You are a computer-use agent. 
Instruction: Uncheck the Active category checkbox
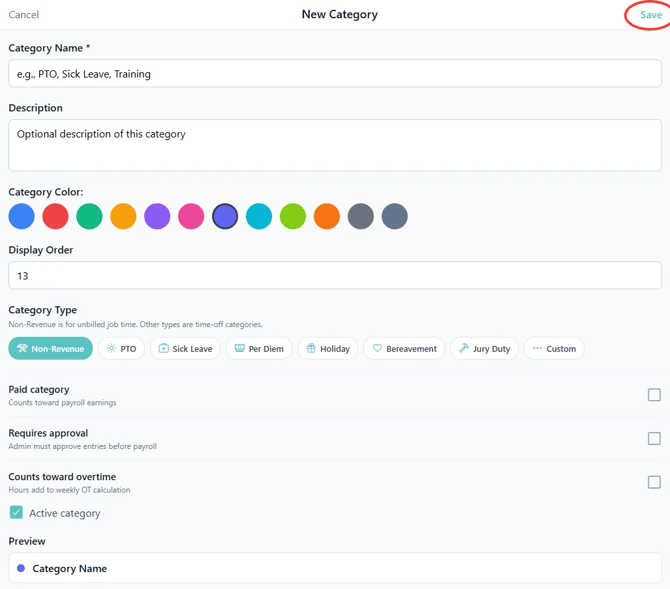pos(16,512)
